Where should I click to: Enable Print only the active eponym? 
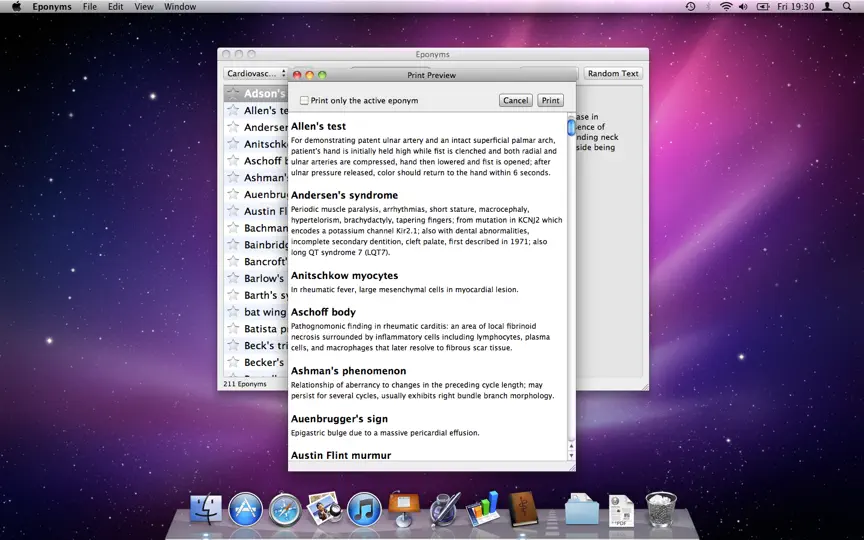(x=304, y=100)
